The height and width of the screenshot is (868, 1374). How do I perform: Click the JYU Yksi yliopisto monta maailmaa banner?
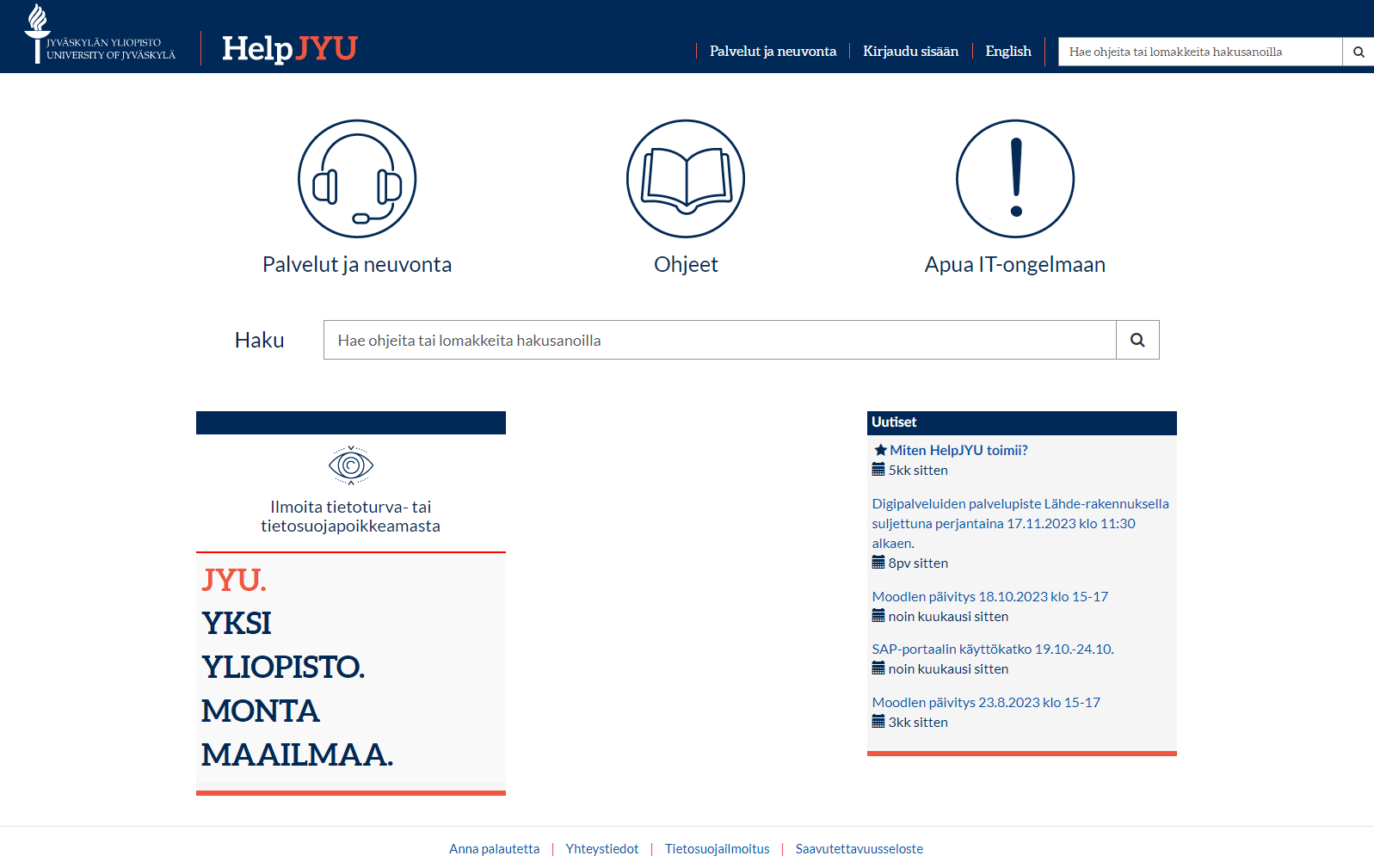click(351, 671)
